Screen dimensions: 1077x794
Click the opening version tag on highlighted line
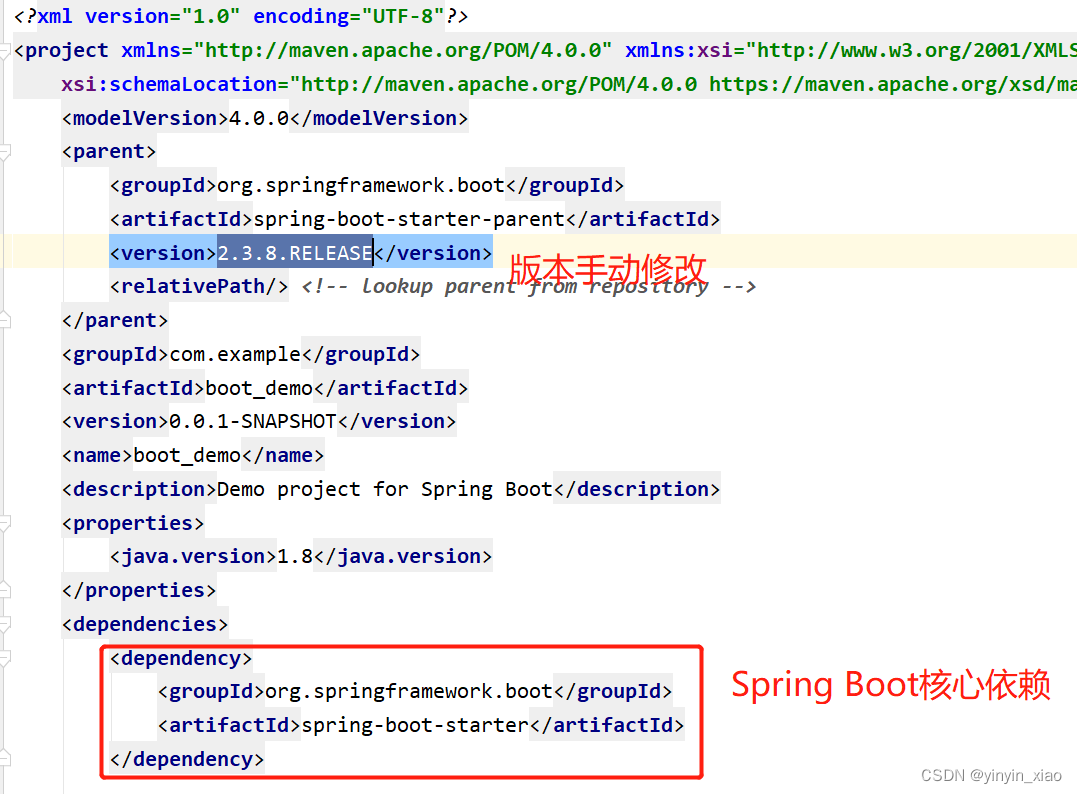click(163, 253)
